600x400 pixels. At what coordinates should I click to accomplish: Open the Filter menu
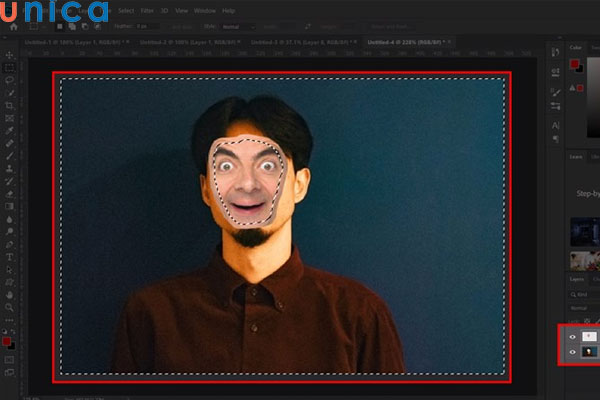pyautogui.click(x=147, y=10)
